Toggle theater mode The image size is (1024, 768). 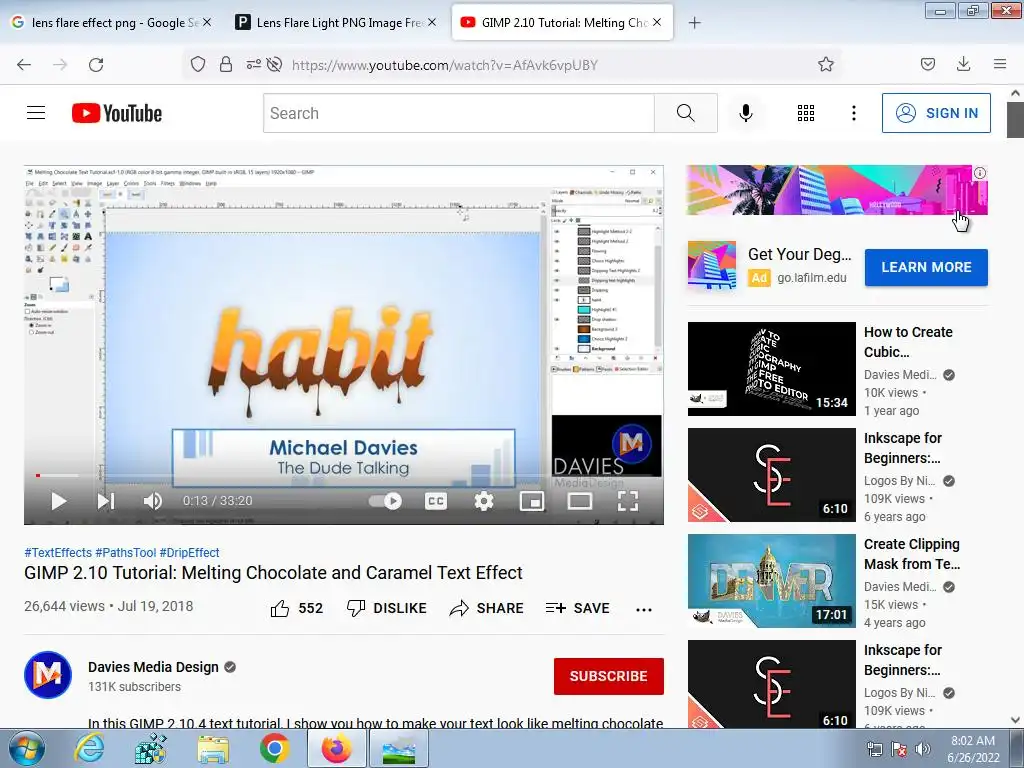pos(579,501)
